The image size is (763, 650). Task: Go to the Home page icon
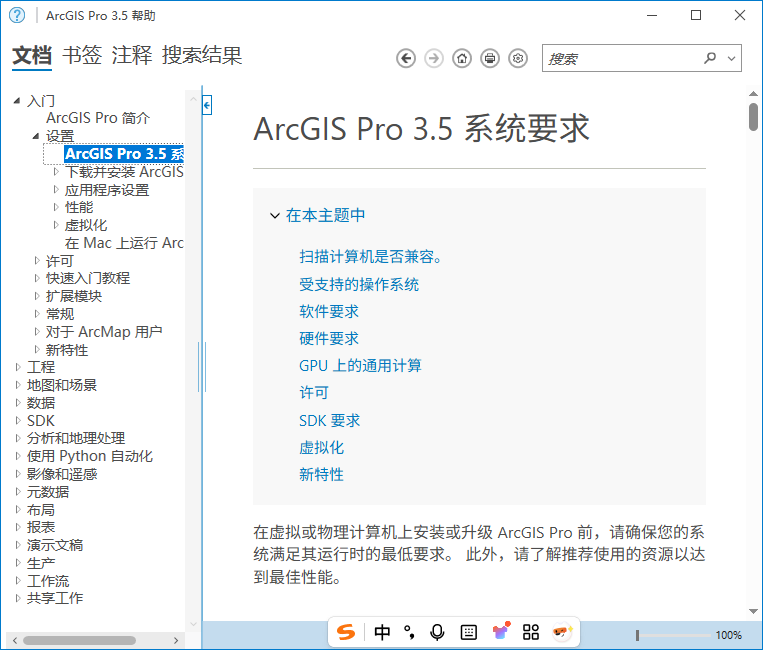coord(462,58)
